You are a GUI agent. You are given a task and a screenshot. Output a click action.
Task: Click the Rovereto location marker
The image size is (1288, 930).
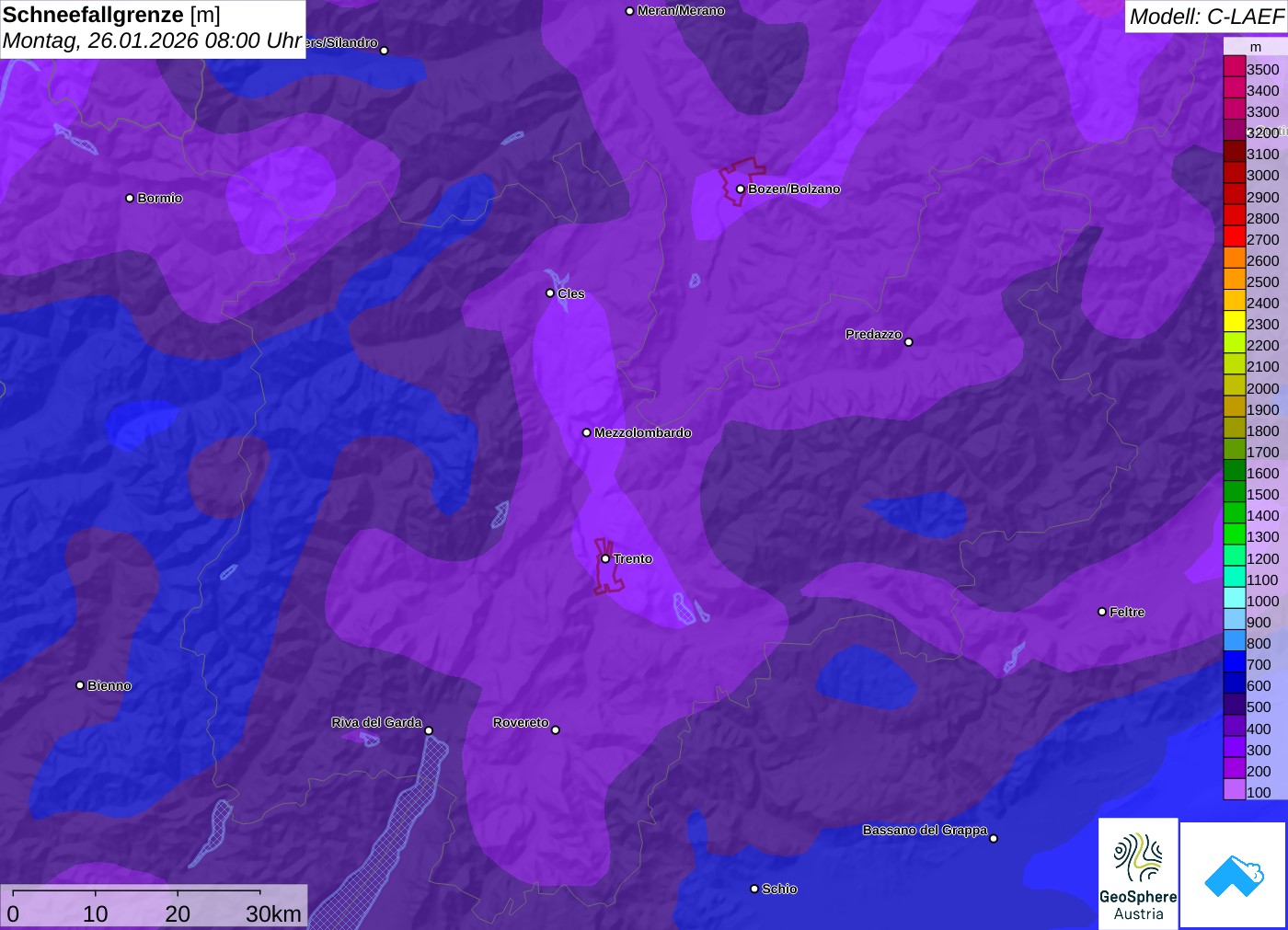[x=556, y=730]
